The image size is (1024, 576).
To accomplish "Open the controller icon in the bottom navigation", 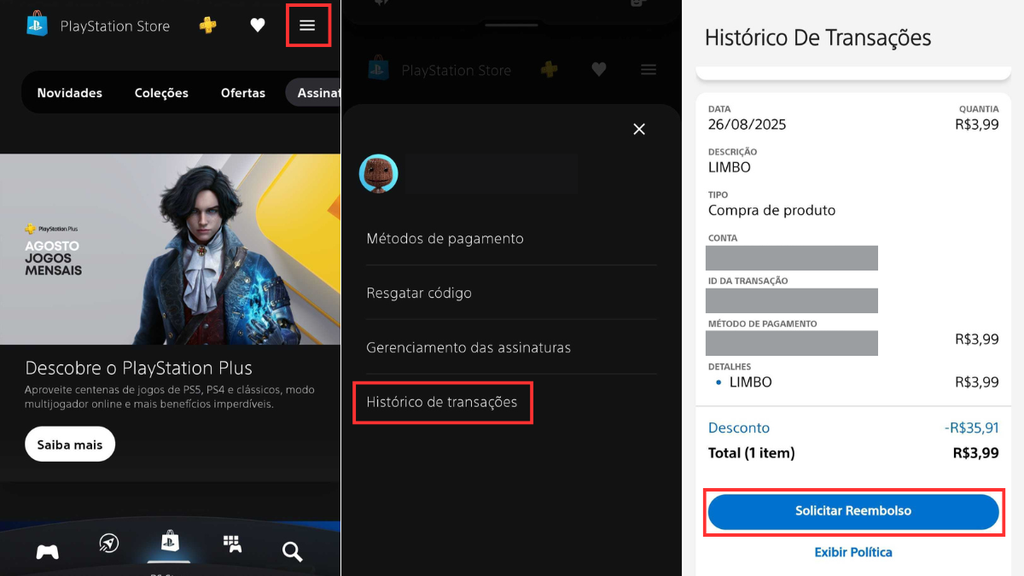I will coord(47,551).
